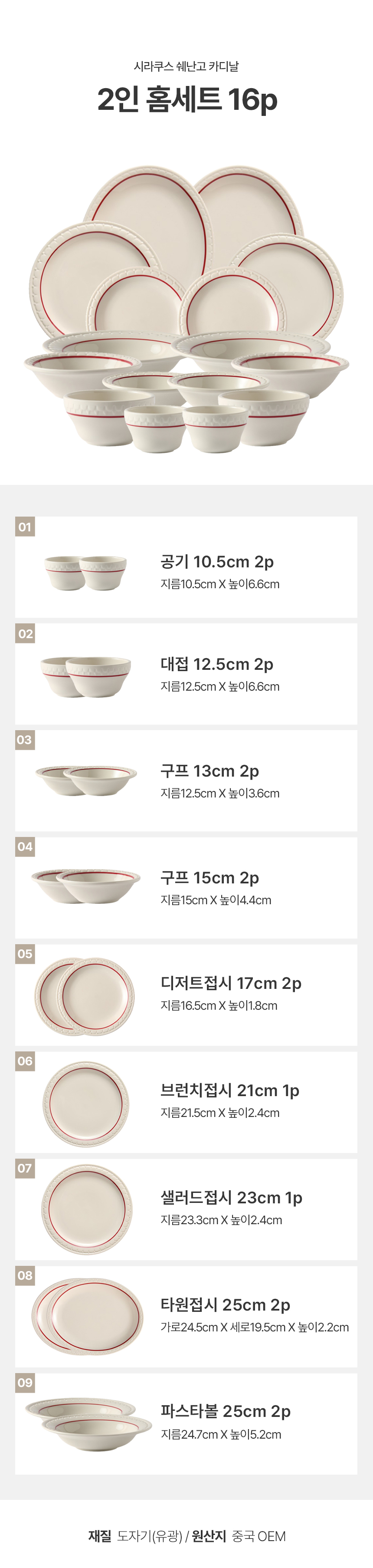
Task: Click the "샐러드접시 23cm 1p" item title
Action: (231, 1197)
